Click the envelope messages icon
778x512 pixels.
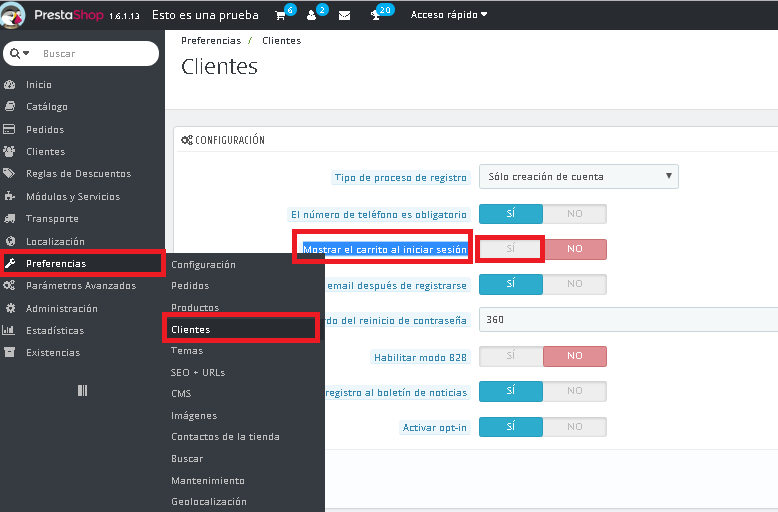tap(344, 16)
